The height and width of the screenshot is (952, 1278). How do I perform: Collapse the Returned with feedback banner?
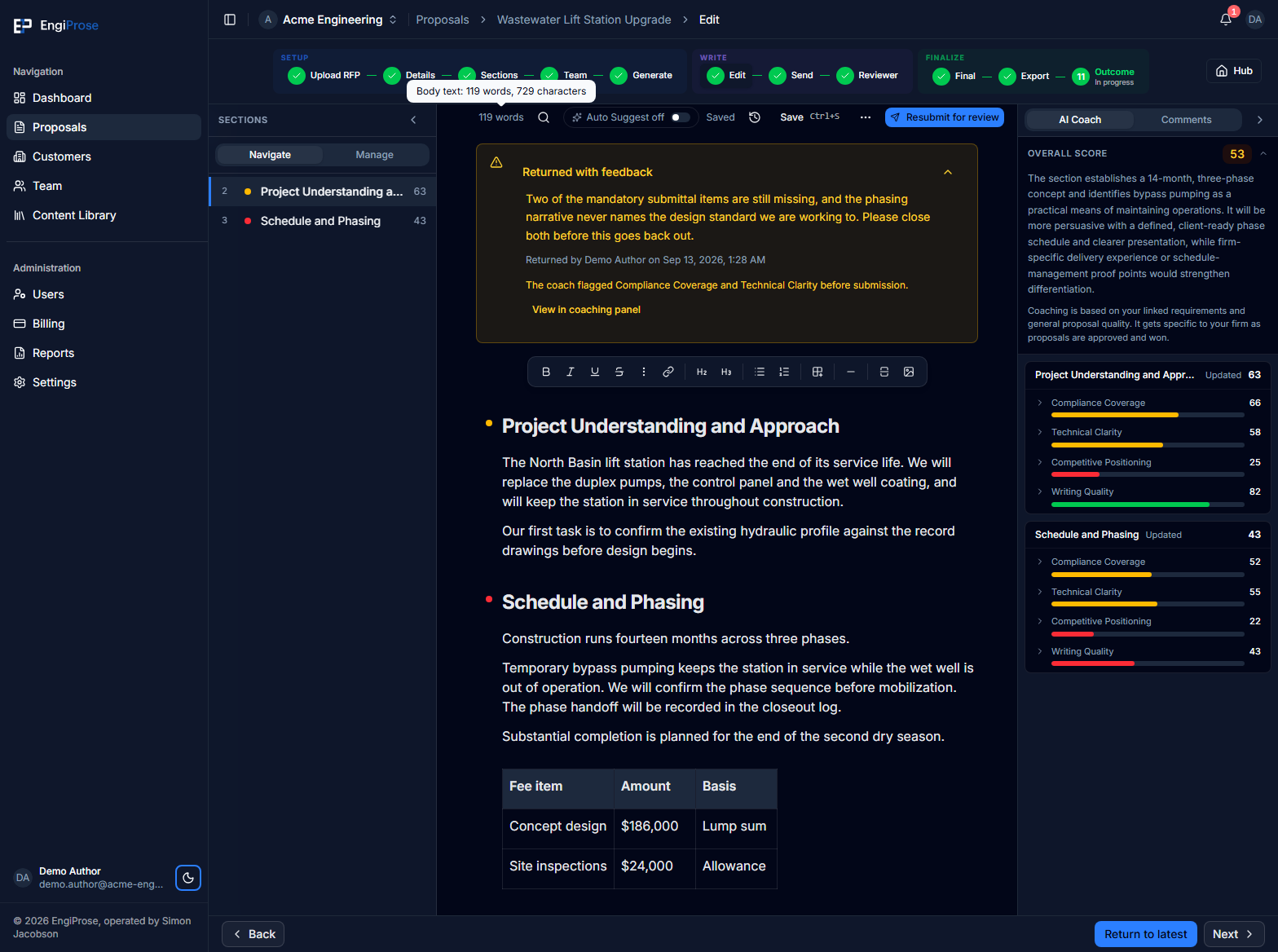(x=948, y=172)
